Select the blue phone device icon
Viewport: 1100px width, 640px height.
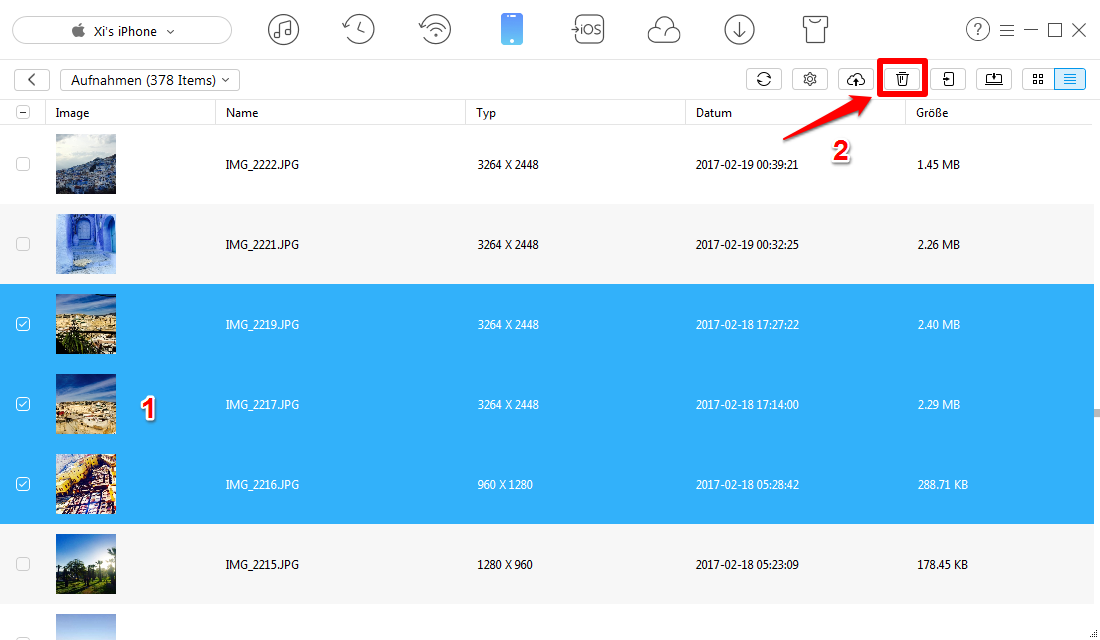(512, 30)
